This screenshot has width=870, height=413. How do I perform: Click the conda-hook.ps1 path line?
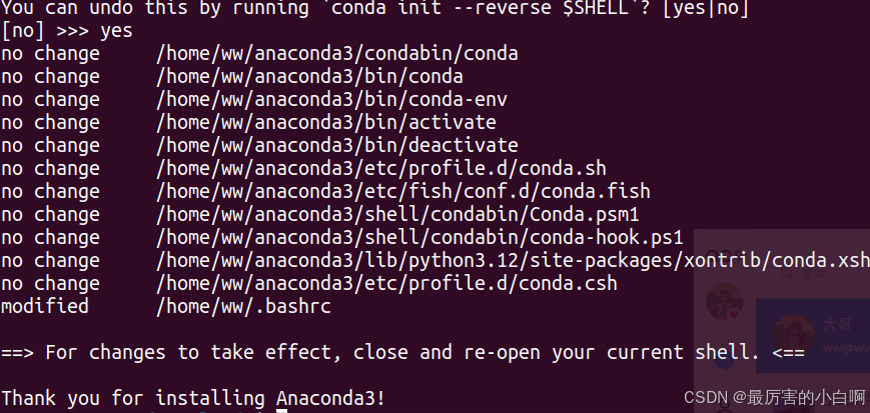coord(419,238)
